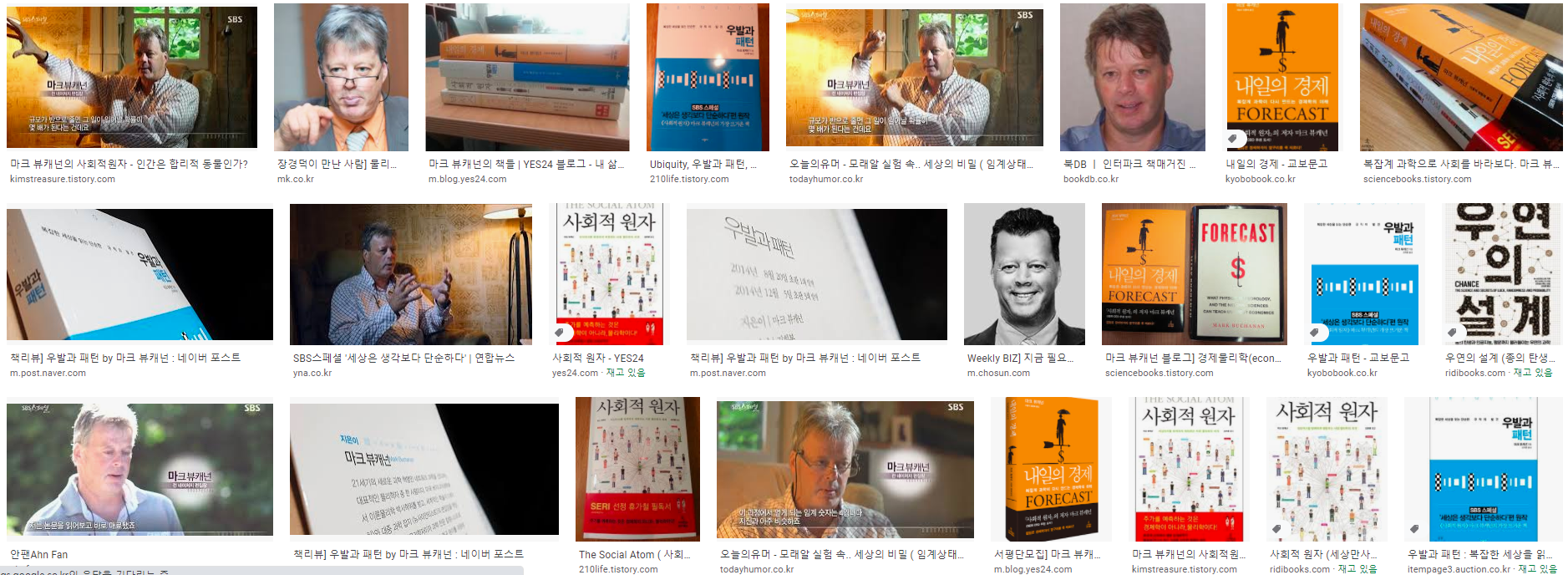The image size is (1568, 575).
Task: Open the stacked books image from YES24 블로그
Action: pyautogui.click(x=528, y=78)
